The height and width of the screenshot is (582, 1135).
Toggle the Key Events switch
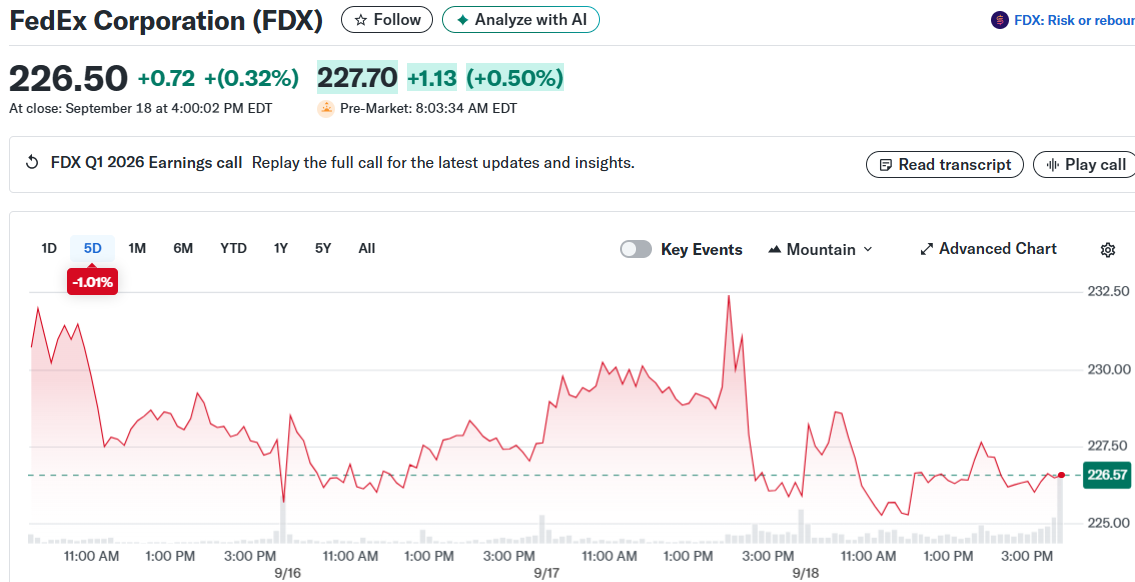(636, 249)
